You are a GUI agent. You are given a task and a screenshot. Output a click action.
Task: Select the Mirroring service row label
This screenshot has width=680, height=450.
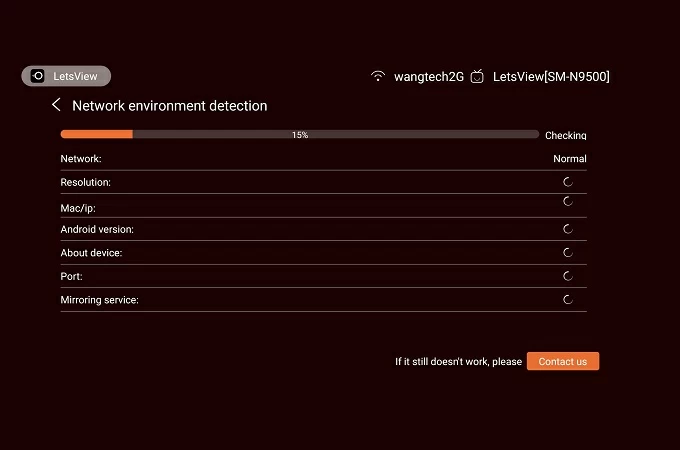99,300
